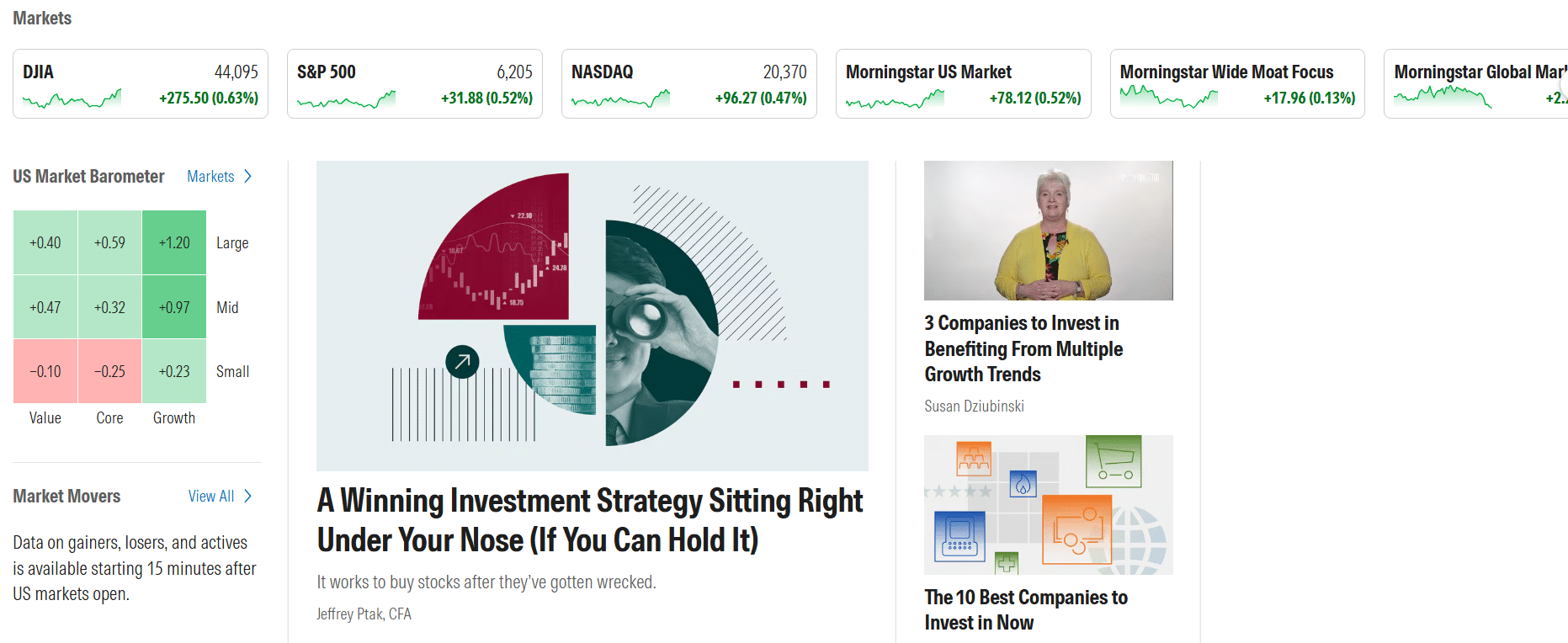This screenshot has width=1568, height=643.
Task: Click the NASDAQ sparkline chart
Action: 620,98
